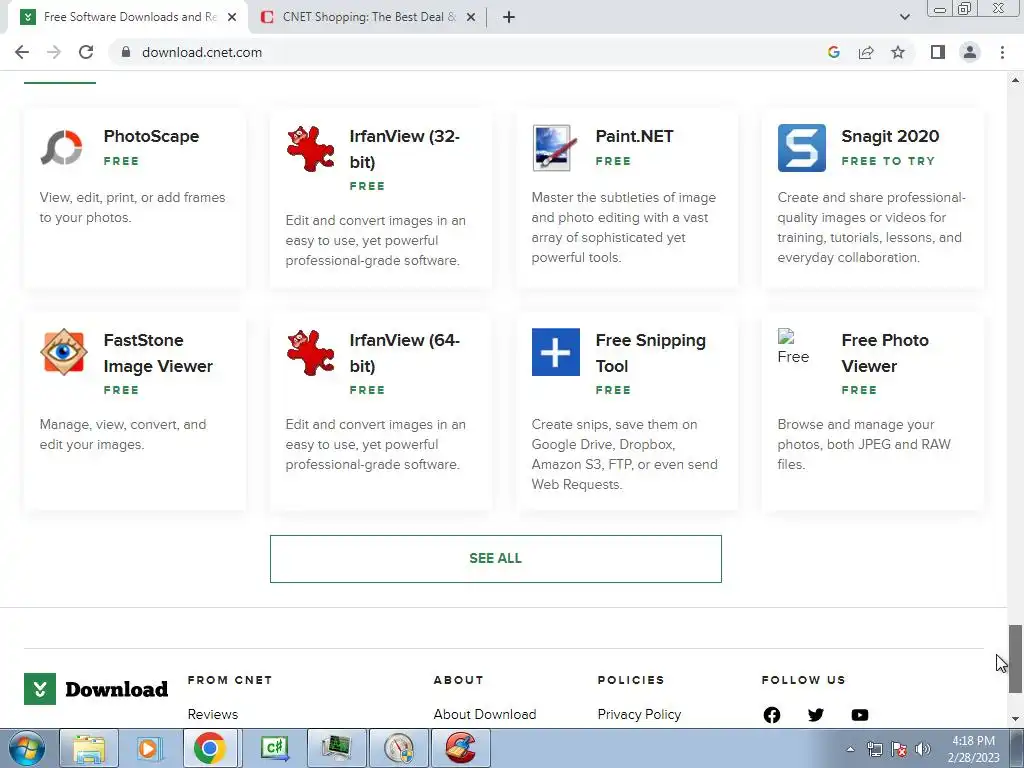Screen dimensions: 1024x768
Task: Click the Paint.NET app icon
Action: (x=554, y=148)
